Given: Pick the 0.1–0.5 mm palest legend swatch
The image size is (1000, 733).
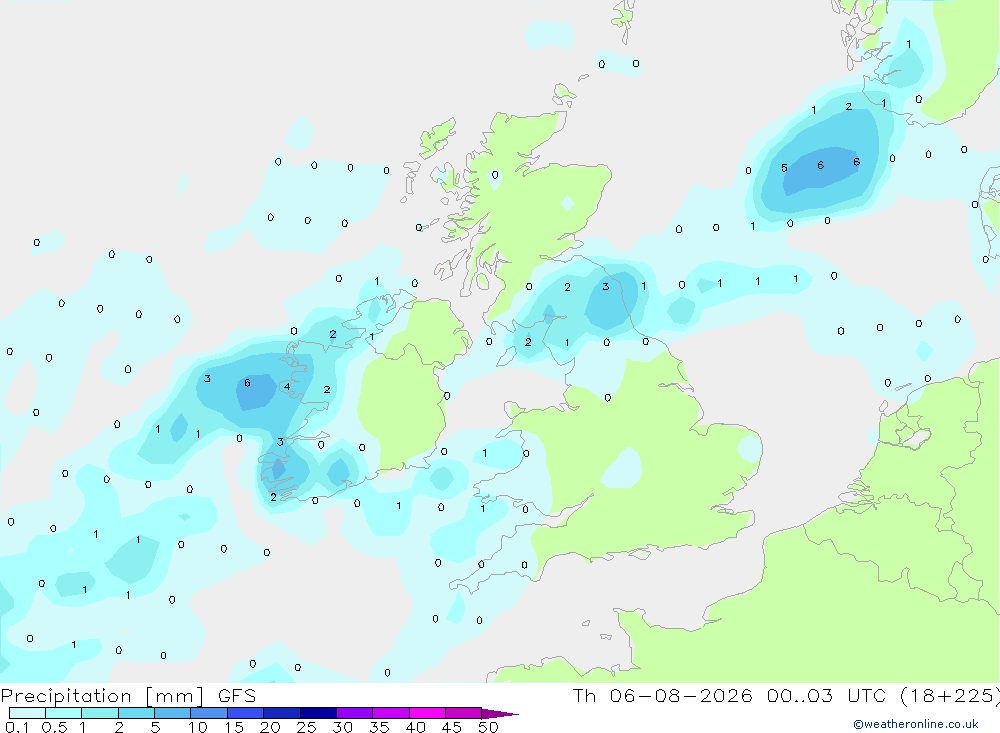Looking at the screenshot, I should pos(27,713).
